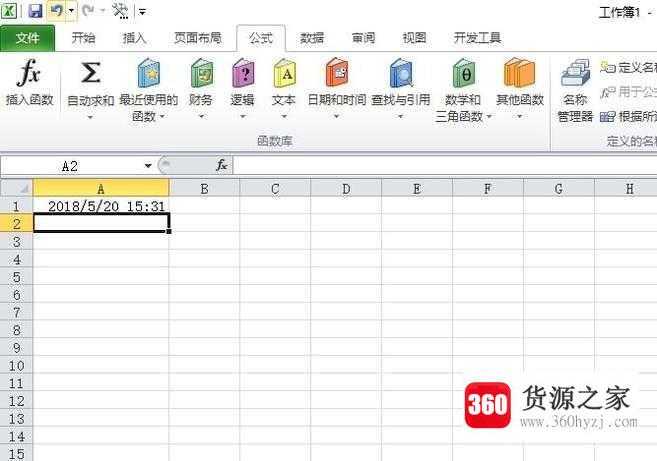This screenshot has height=461, width=657.
Task: Switch to the 开始 (Home) tab
Action: tap(83, 38)
